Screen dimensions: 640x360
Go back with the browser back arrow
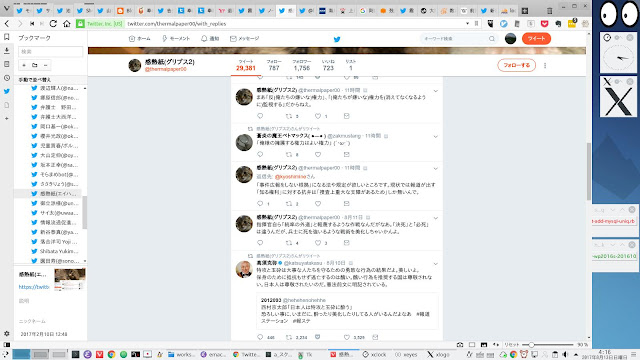[x=7, y=24]
